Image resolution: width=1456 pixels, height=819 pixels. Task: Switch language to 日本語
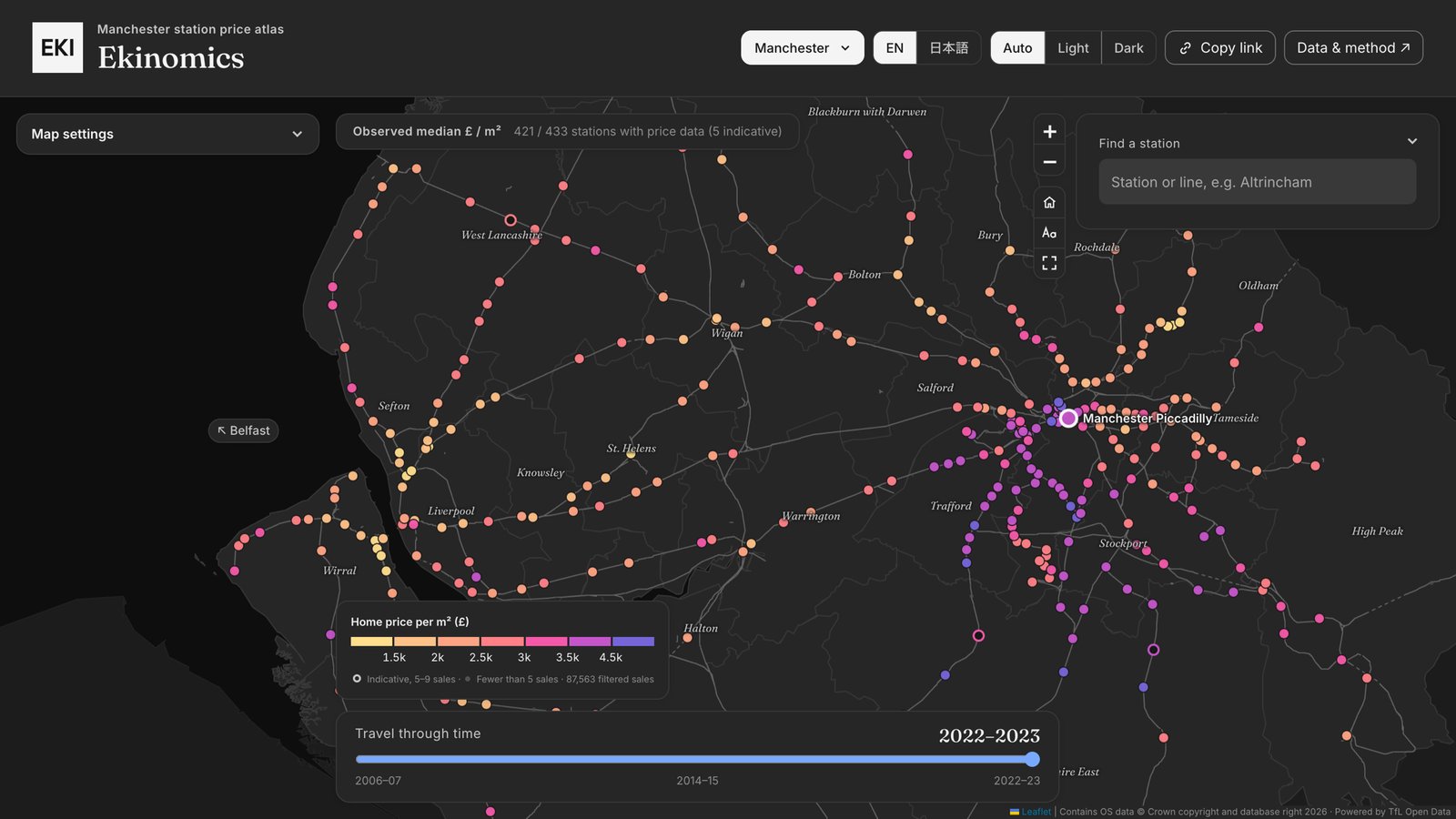(948, 48)
